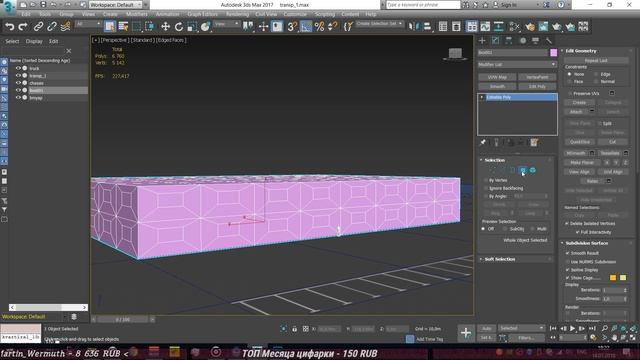
Task: Activate Bind to Space Warp tool
Action: click(x=65, y=27)
